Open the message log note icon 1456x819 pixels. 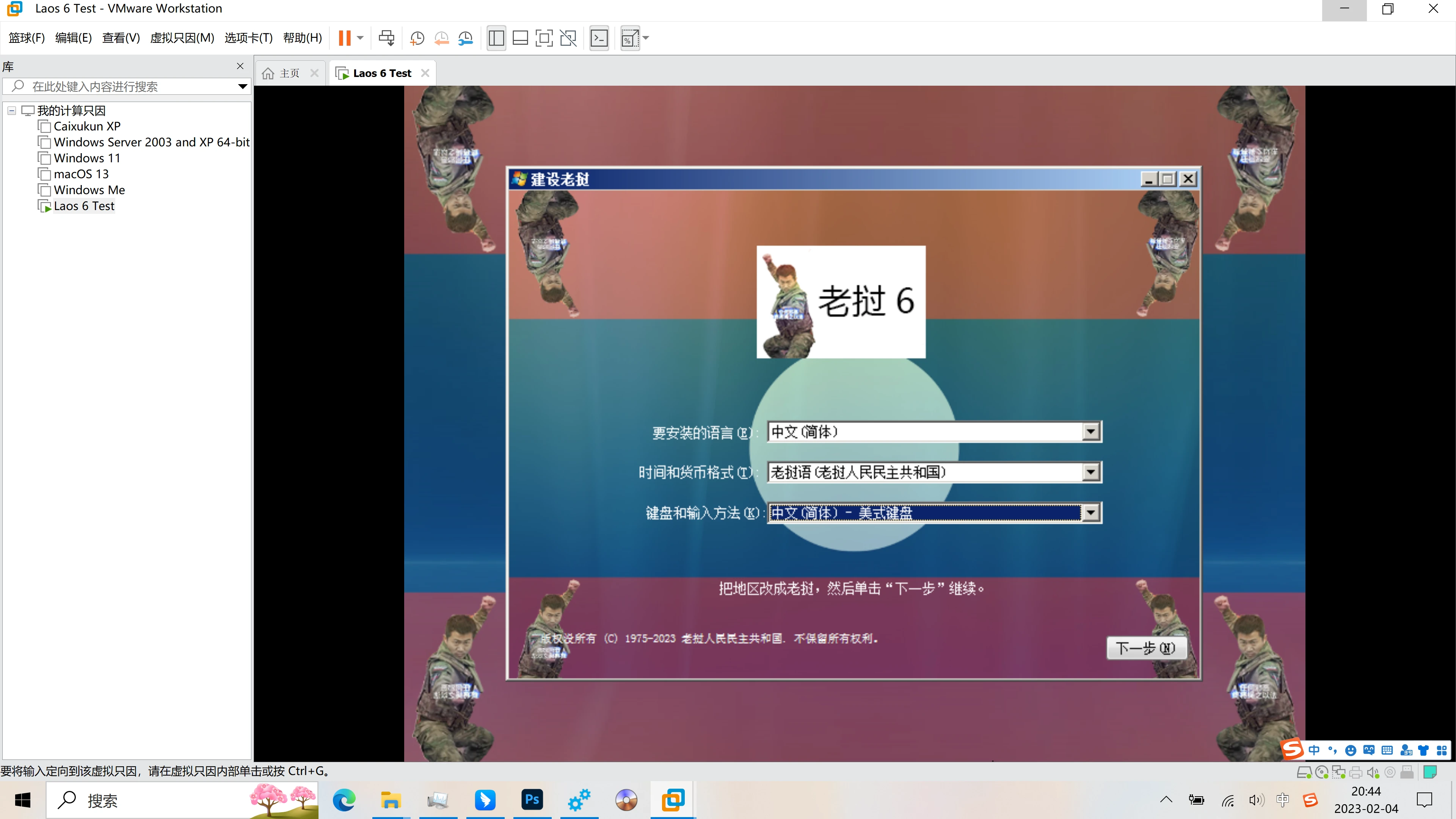[1430, 772]
